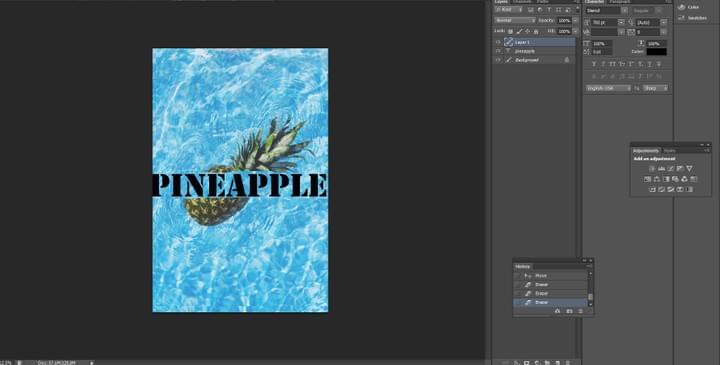Select the History panel tab
This screenshot has width=720, height=365.
523,267
